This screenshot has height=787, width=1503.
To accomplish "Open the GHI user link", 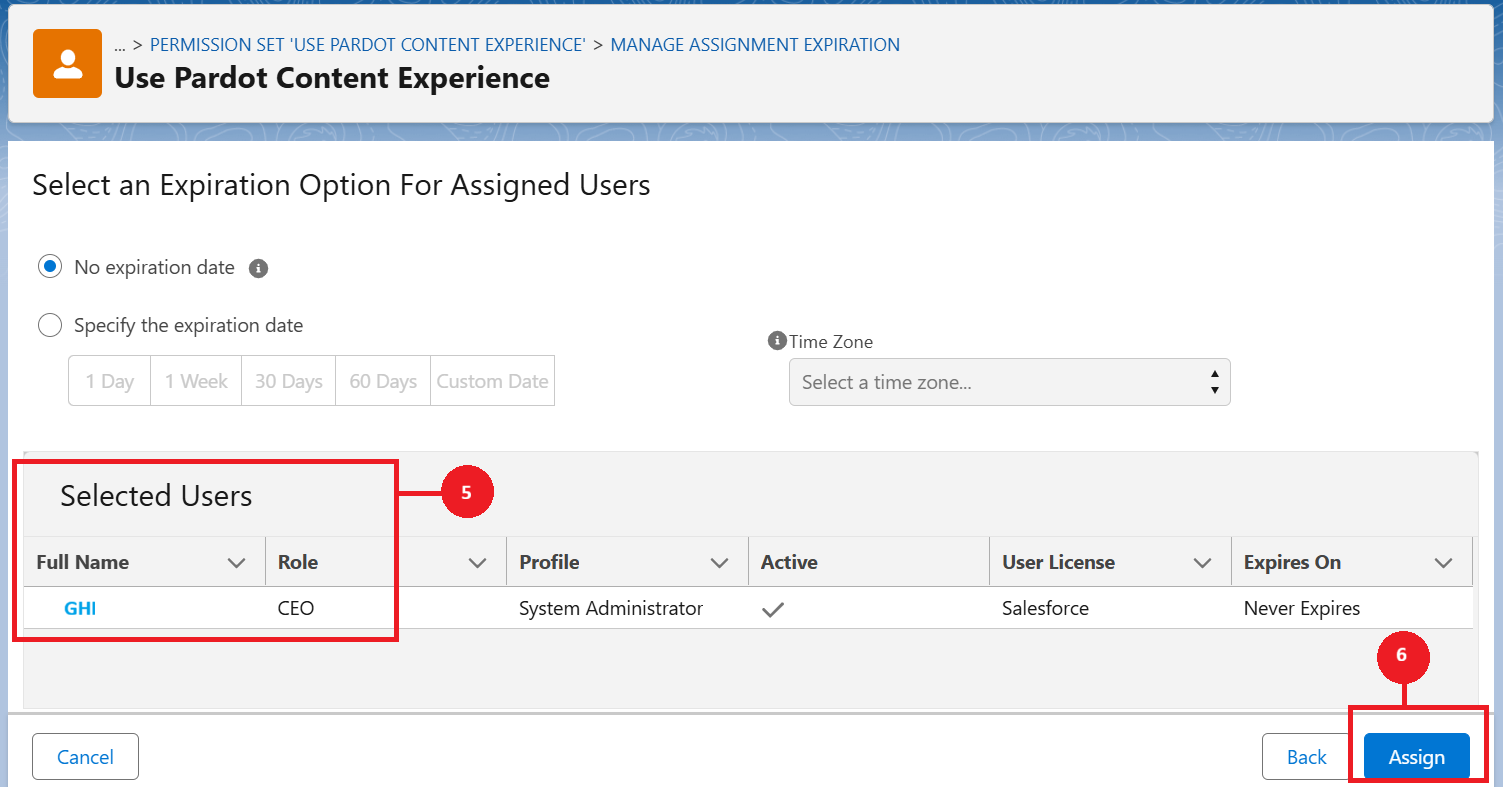I will pyautogui.click(x=80, y=608).
